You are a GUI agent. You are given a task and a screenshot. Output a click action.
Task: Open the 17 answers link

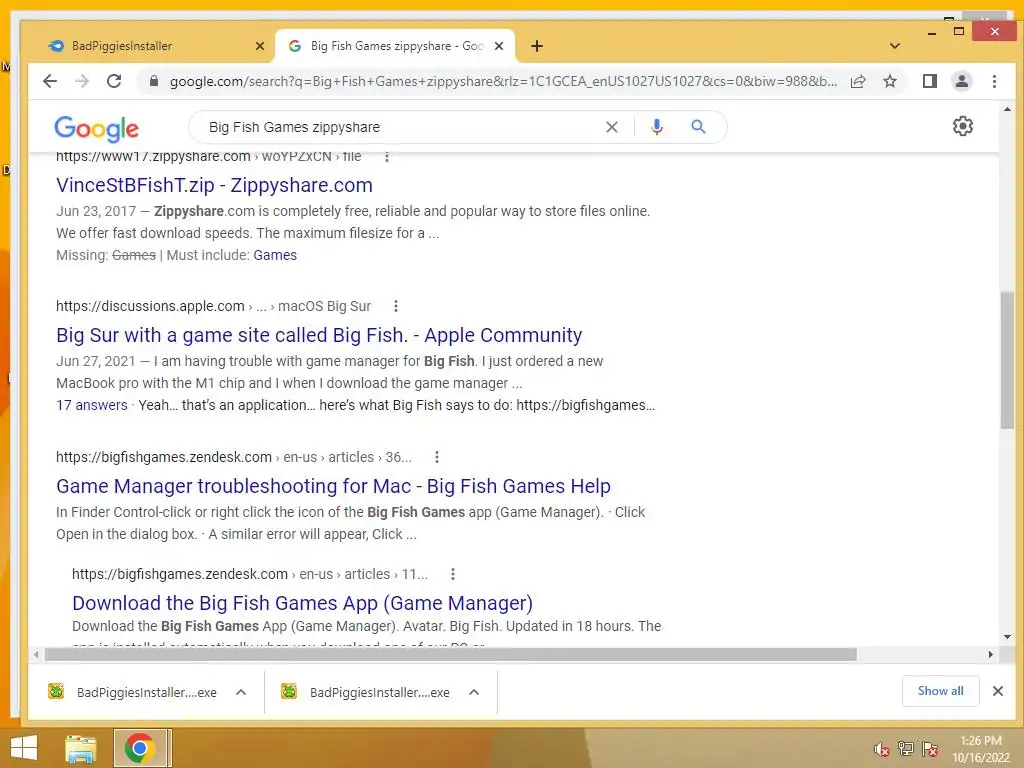click(92, 405)
